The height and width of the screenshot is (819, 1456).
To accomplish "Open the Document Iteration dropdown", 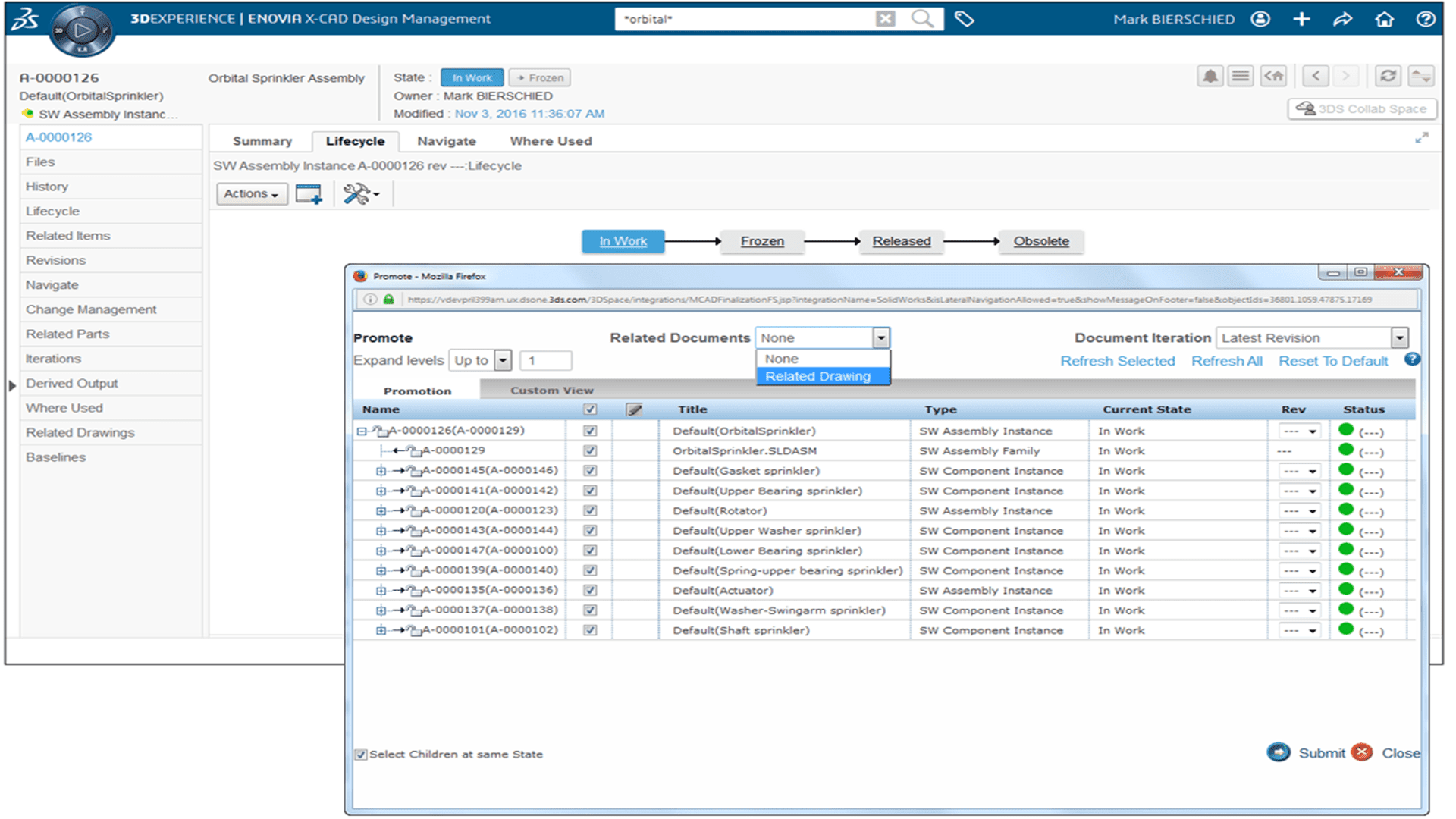I will (x=1312, y=338).
